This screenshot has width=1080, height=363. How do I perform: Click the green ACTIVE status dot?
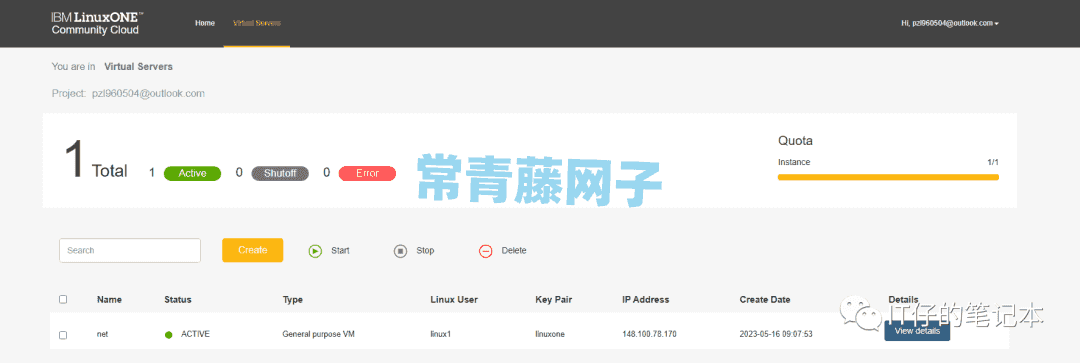168,335
